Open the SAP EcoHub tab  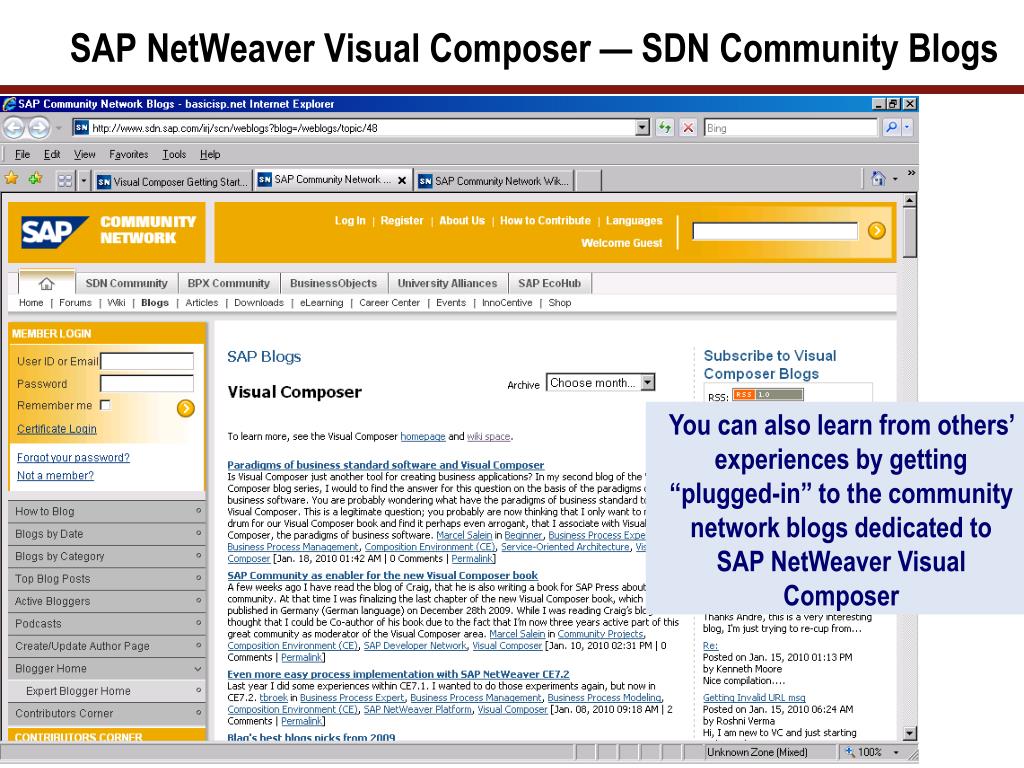pyautogui.click(x=549, y=283)
